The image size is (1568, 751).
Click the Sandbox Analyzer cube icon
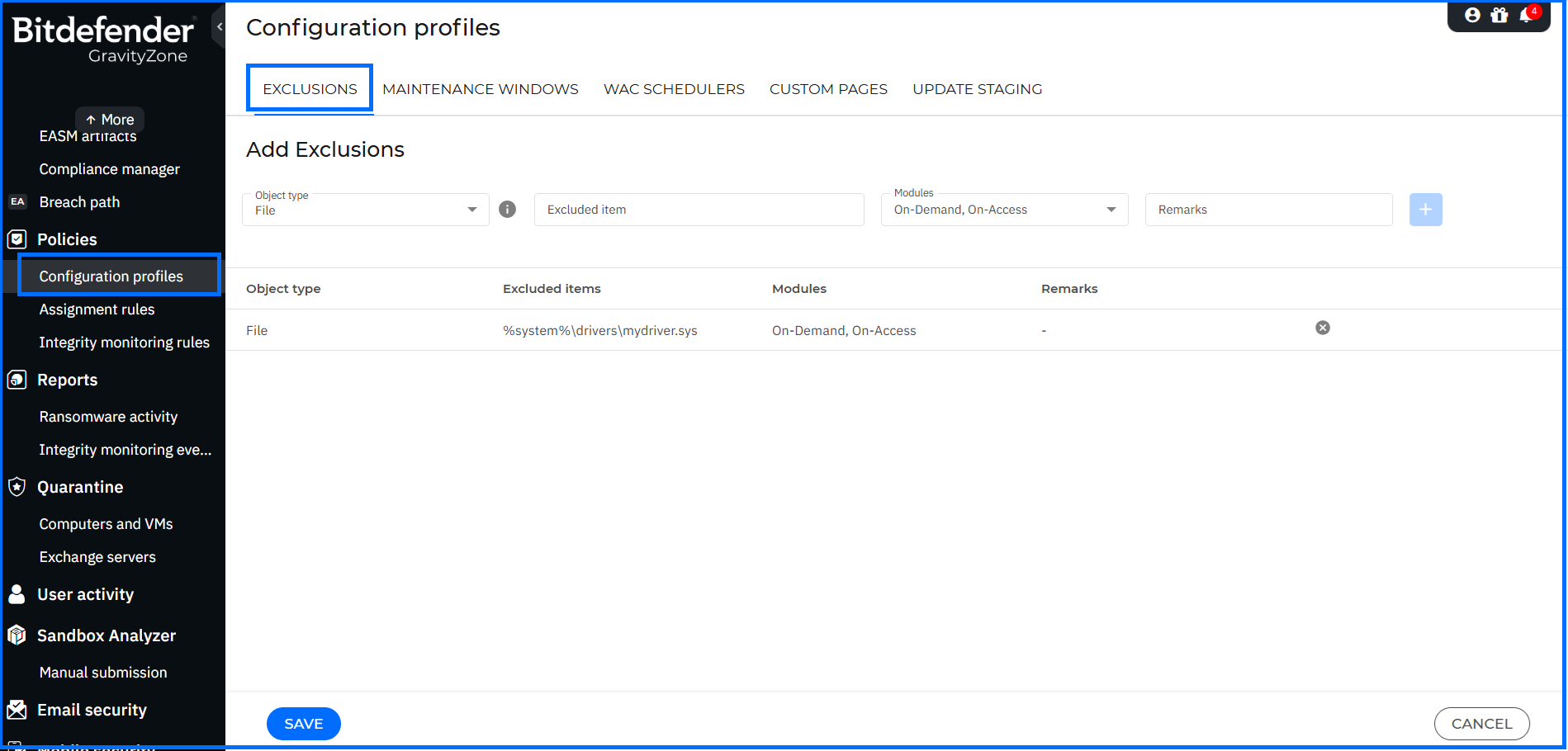(17, 635)
